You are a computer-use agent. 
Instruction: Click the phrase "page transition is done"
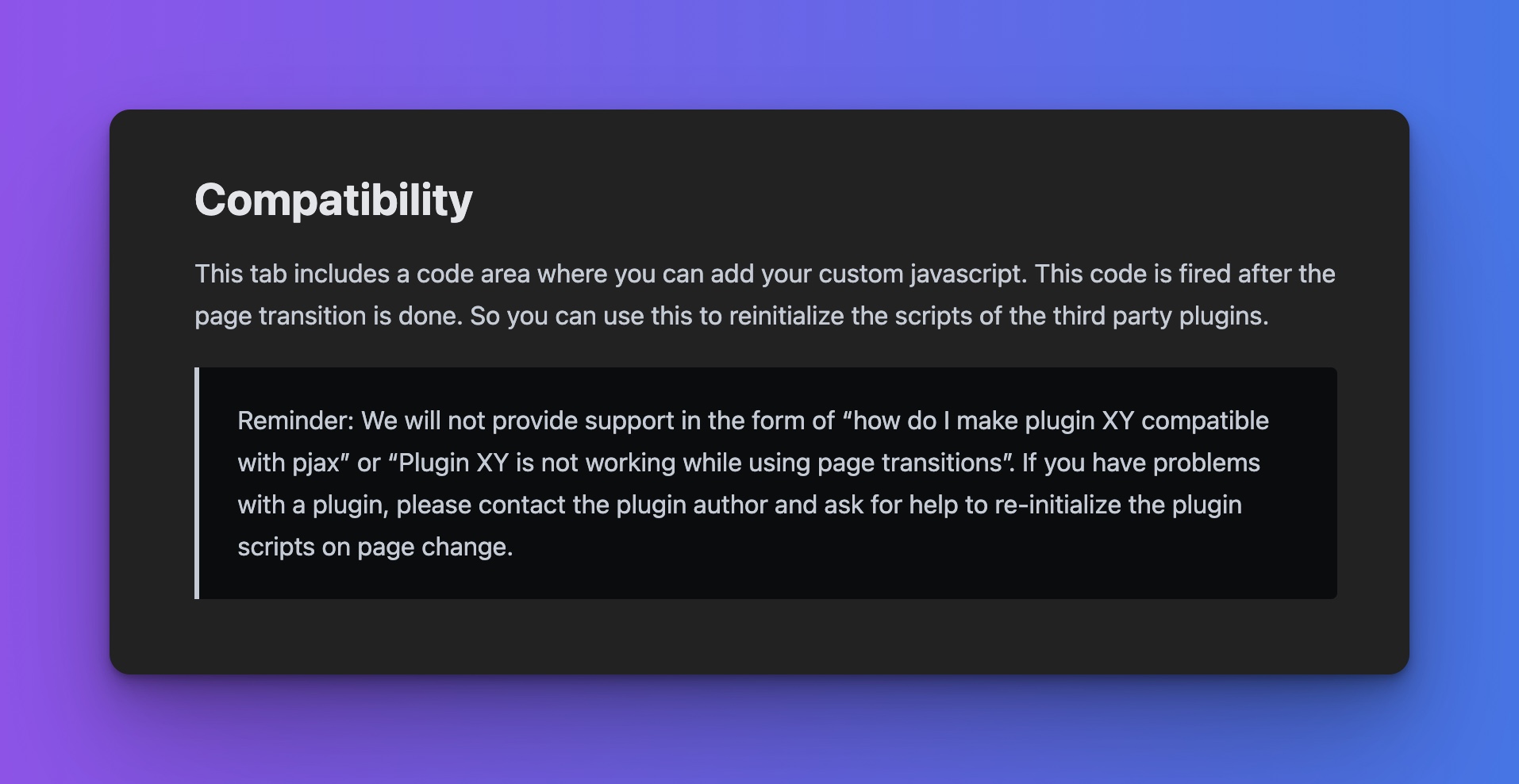point(328,316)
